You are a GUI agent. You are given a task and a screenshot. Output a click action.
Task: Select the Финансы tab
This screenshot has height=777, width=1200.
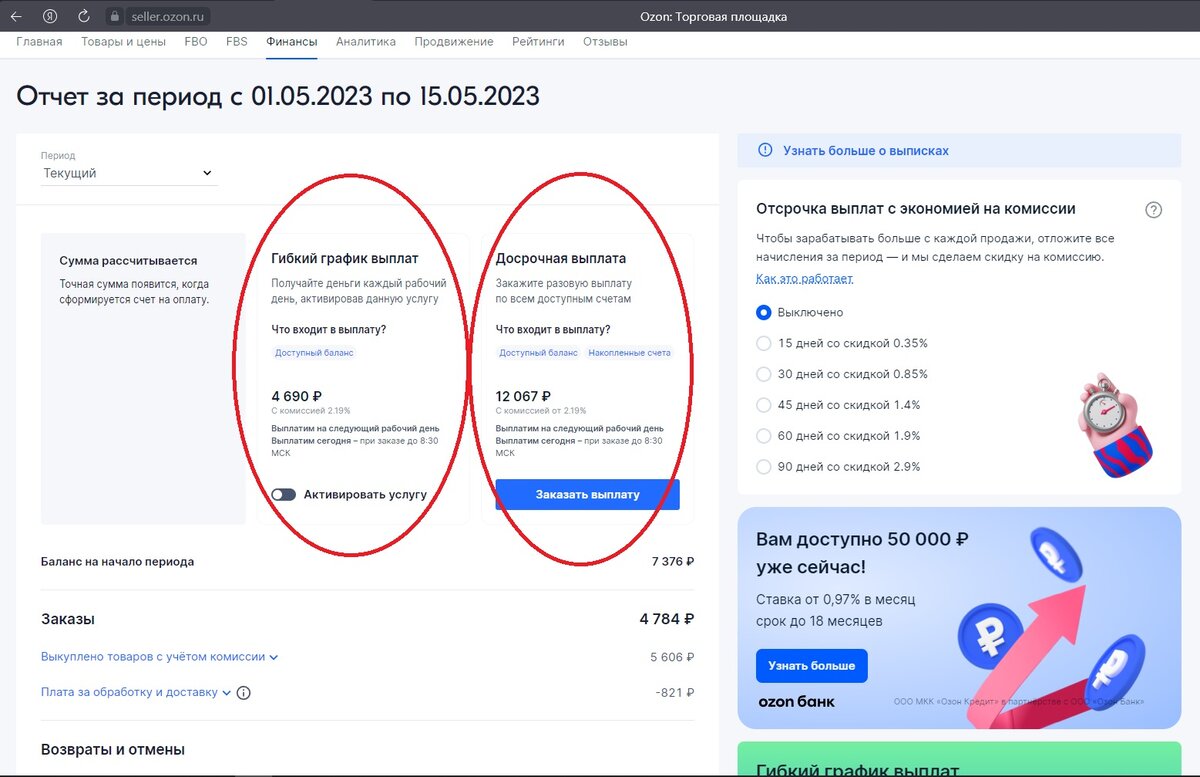pos(292,42)
